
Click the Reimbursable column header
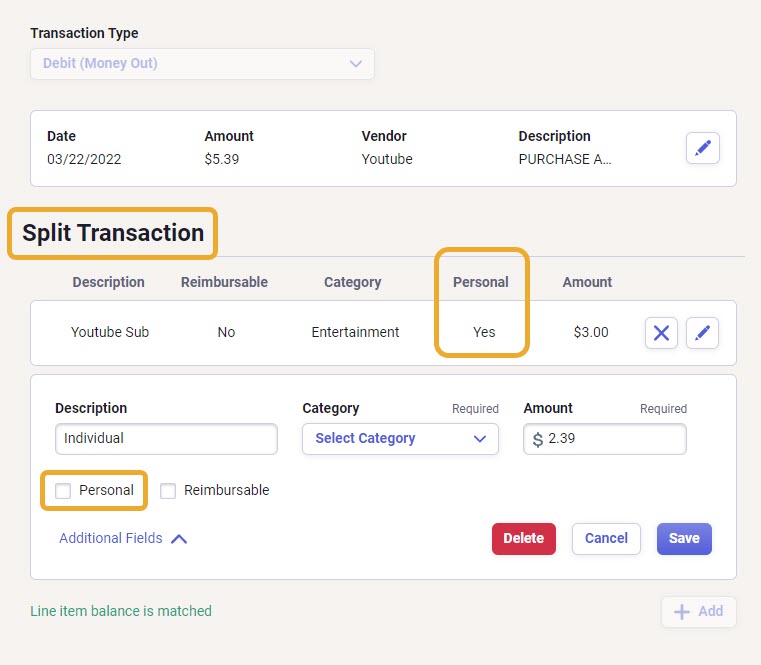pos(224,282)
